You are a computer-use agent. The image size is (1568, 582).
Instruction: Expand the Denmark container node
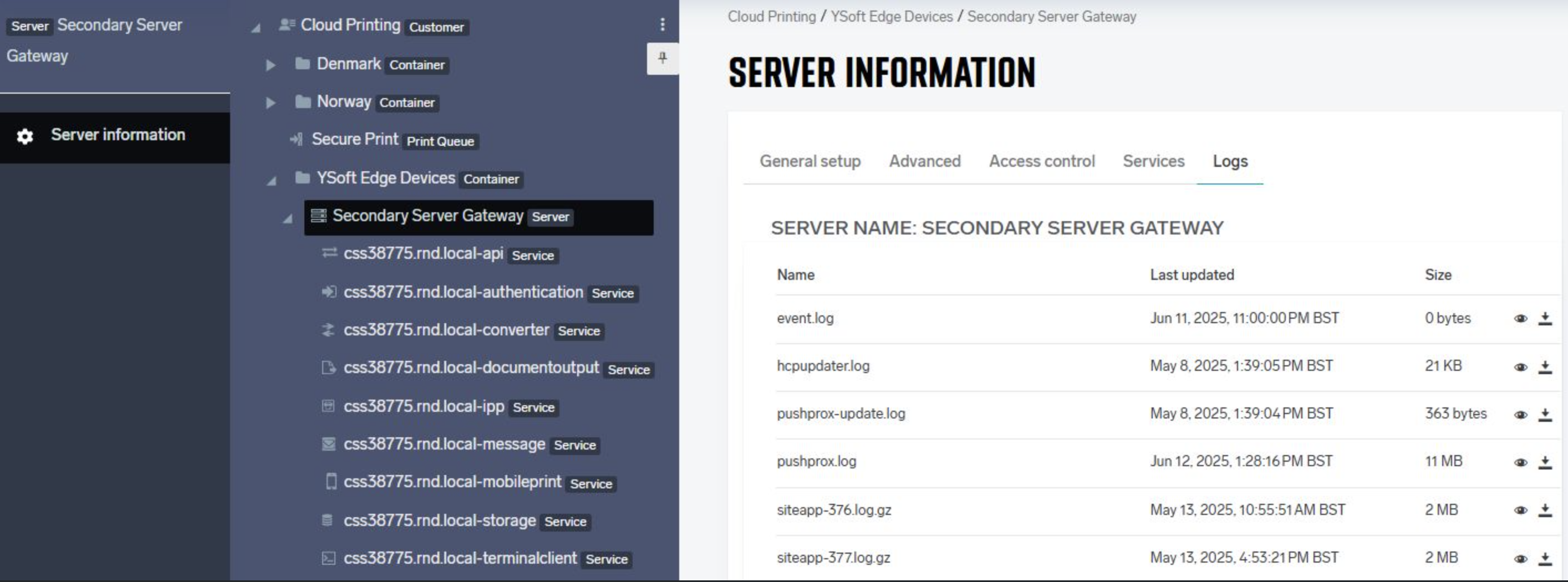(x=270, y=64)
